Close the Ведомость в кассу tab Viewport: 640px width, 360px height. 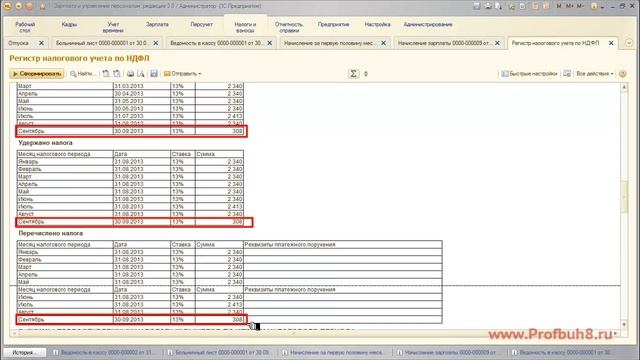pos(269,43)
